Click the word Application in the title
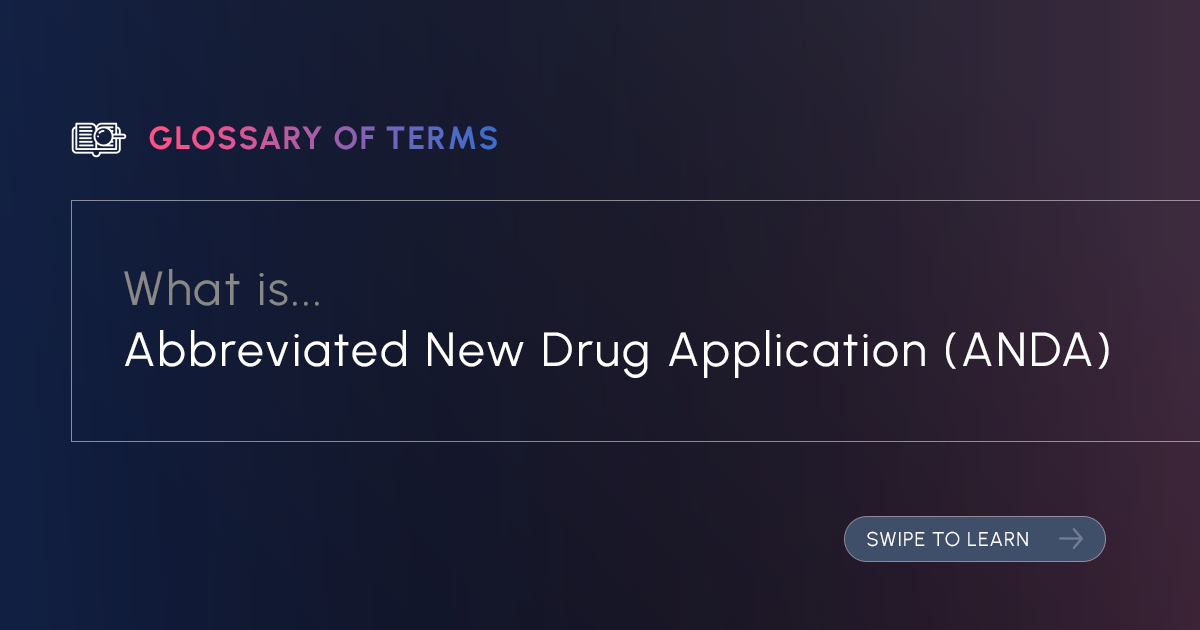Image resolution: width=1200 pixels, height=630 pixels. pos(799,351)
